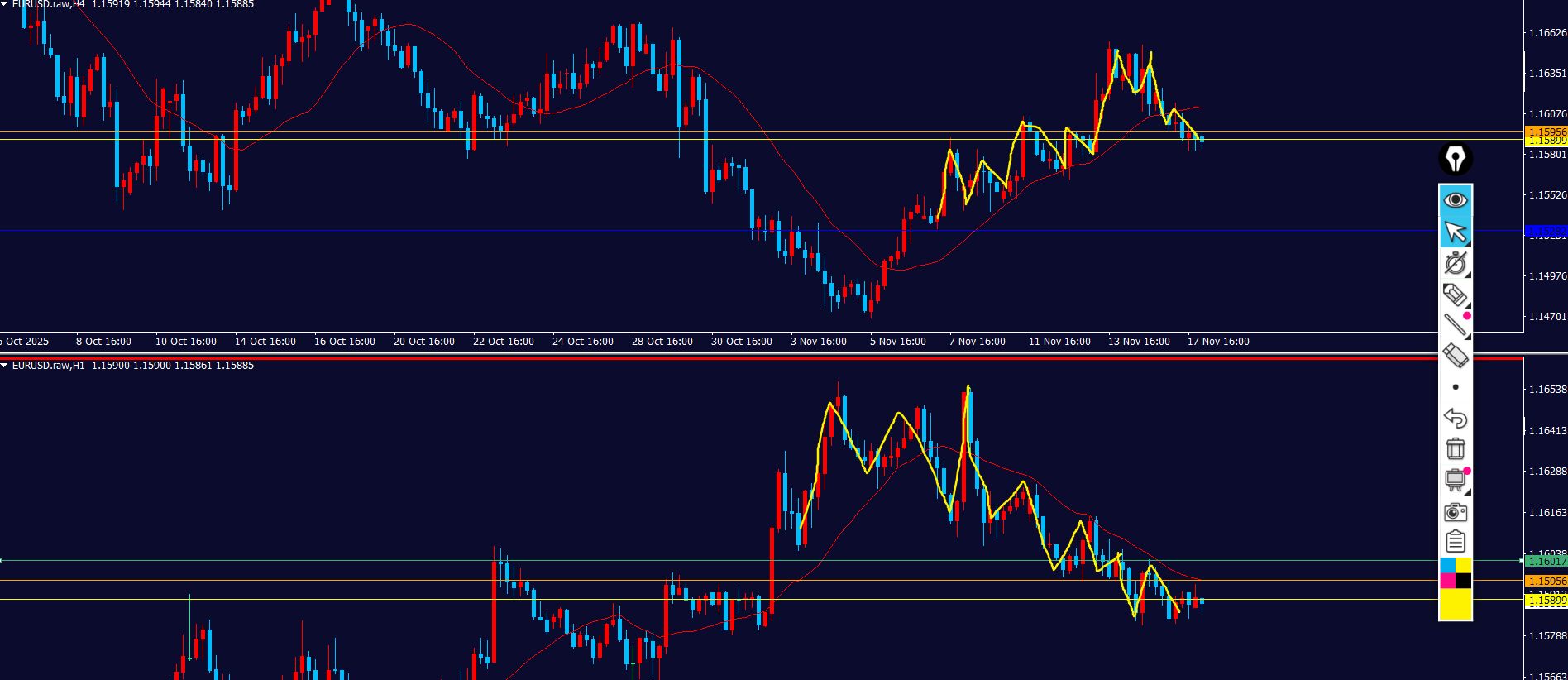Toggle the crossed-out stopwatch timer tool
Image resolution: width=1568 pixels, height=680 pixels.
pyautogui.click(x=1455, y=263)
